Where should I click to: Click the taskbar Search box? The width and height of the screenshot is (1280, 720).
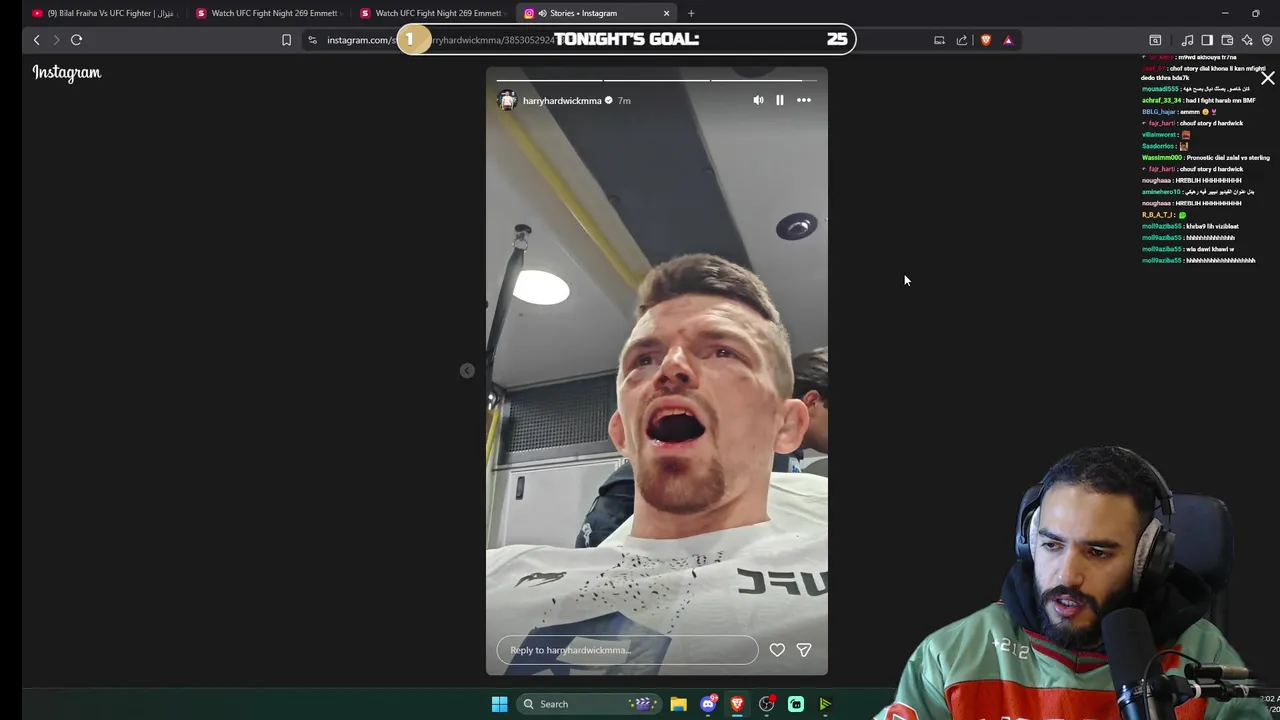(x=590, y=704)
